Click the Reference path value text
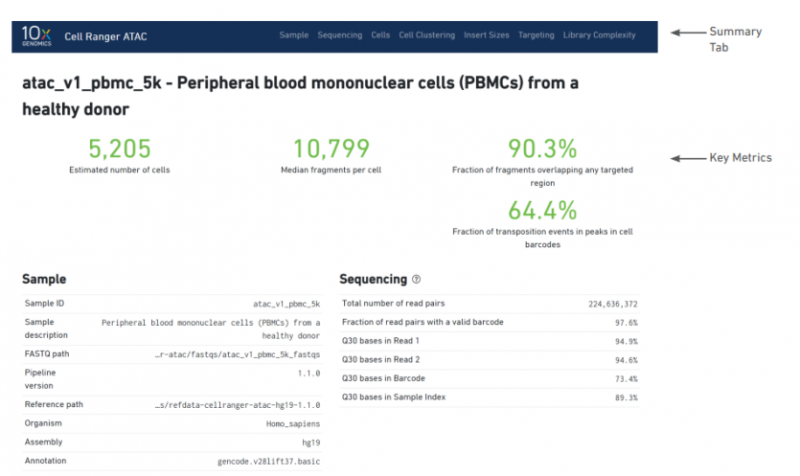This screenshot has height=476, width=800. click(237, 405)
